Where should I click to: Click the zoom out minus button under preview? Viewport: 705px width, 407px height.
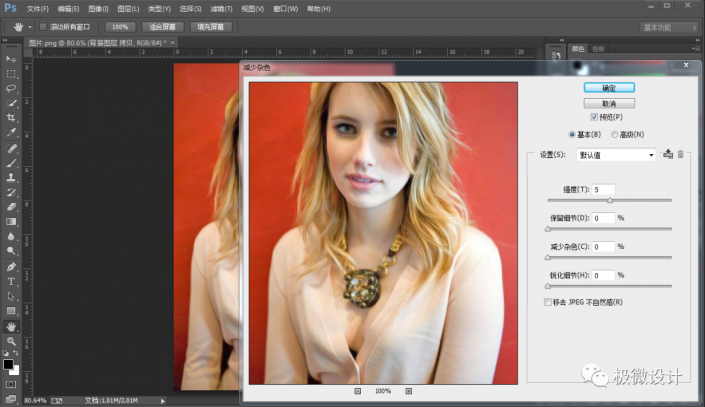tap(358, 391)
